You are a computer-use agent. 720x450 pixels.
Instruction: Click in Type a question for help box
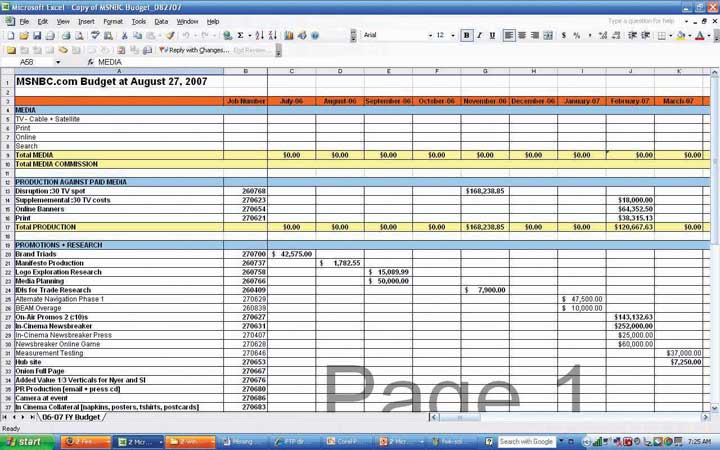(642, 21)
